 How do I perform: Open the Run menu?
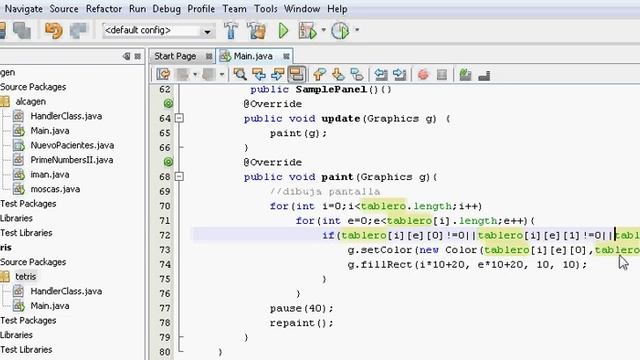[137, 9]
